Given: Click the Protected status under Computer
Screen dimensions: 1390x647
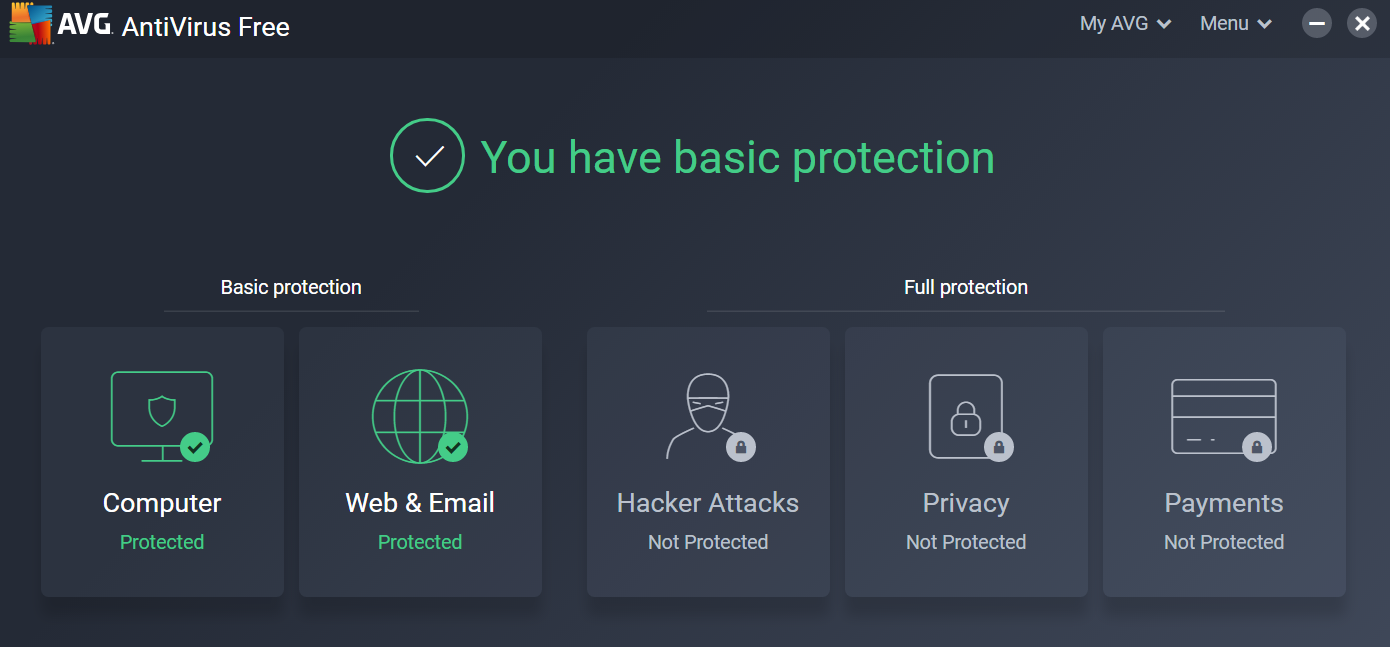Looking at the screenshot, I should tap(162, 542).
